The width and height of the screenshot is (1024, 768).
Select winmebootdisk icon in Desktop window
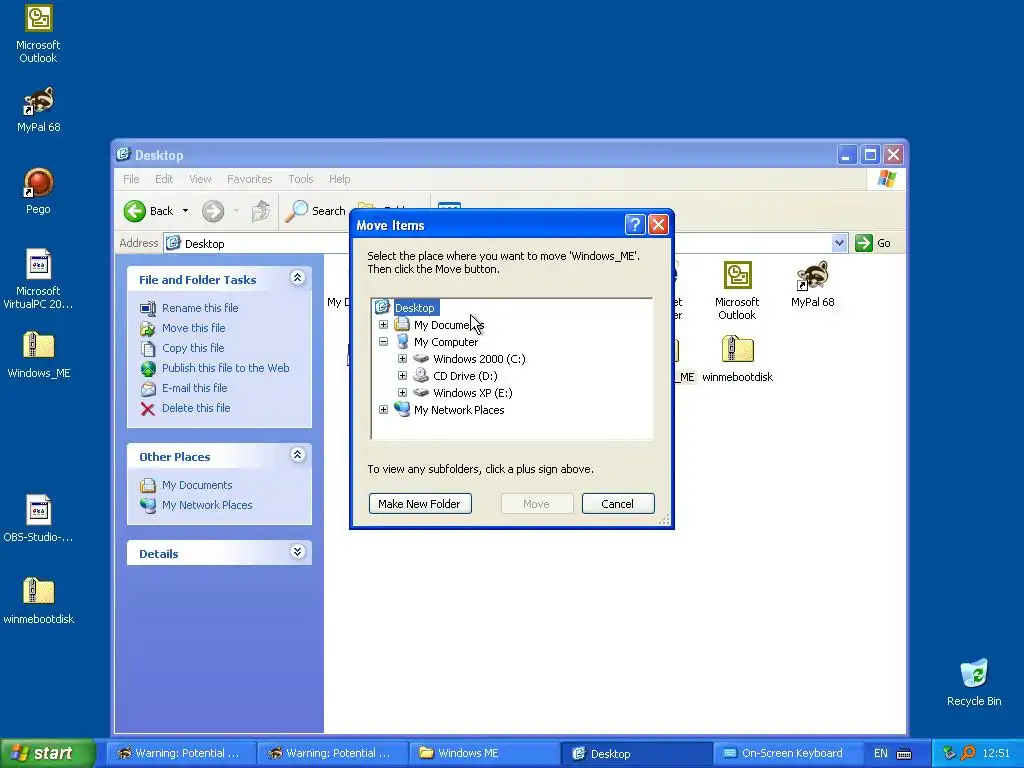click(737, 359)
